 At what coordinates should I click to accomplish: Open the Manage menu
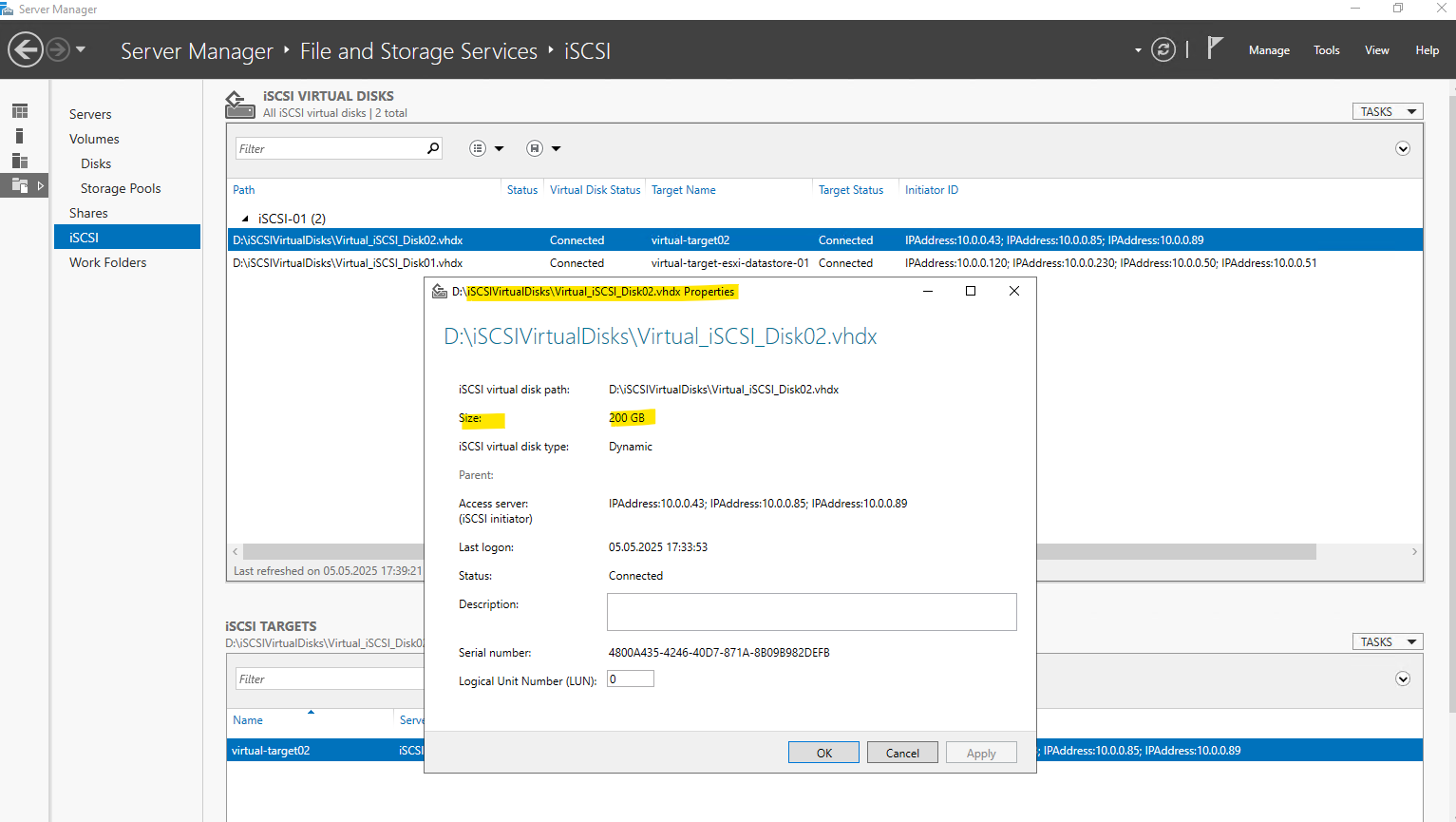(x=1269, y=50)
